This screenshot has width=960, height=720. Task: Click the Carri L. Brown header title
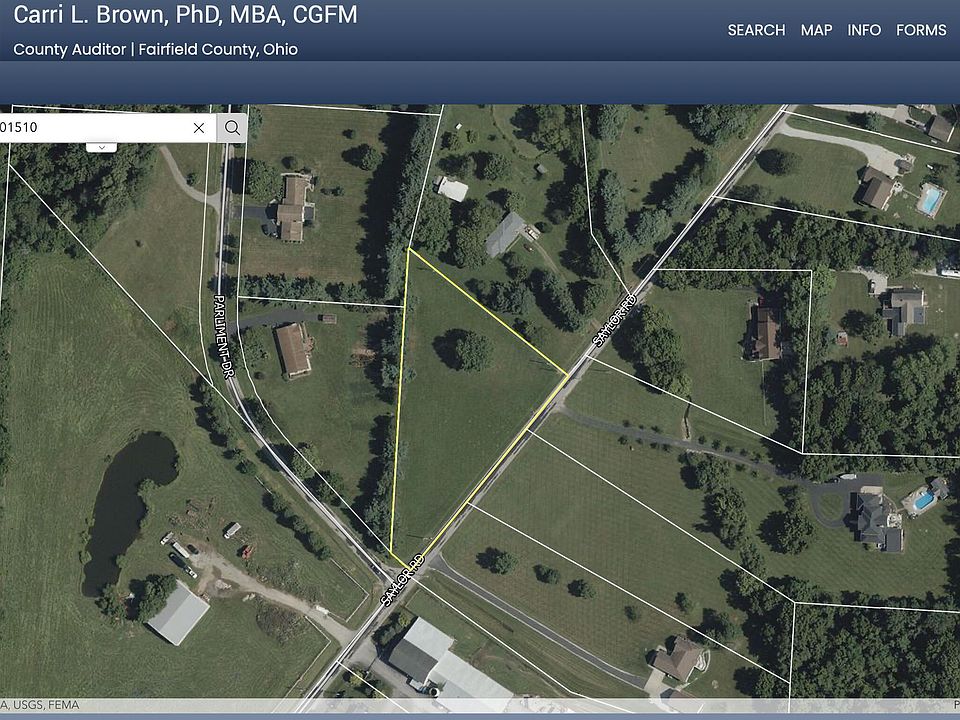point(185,15)
